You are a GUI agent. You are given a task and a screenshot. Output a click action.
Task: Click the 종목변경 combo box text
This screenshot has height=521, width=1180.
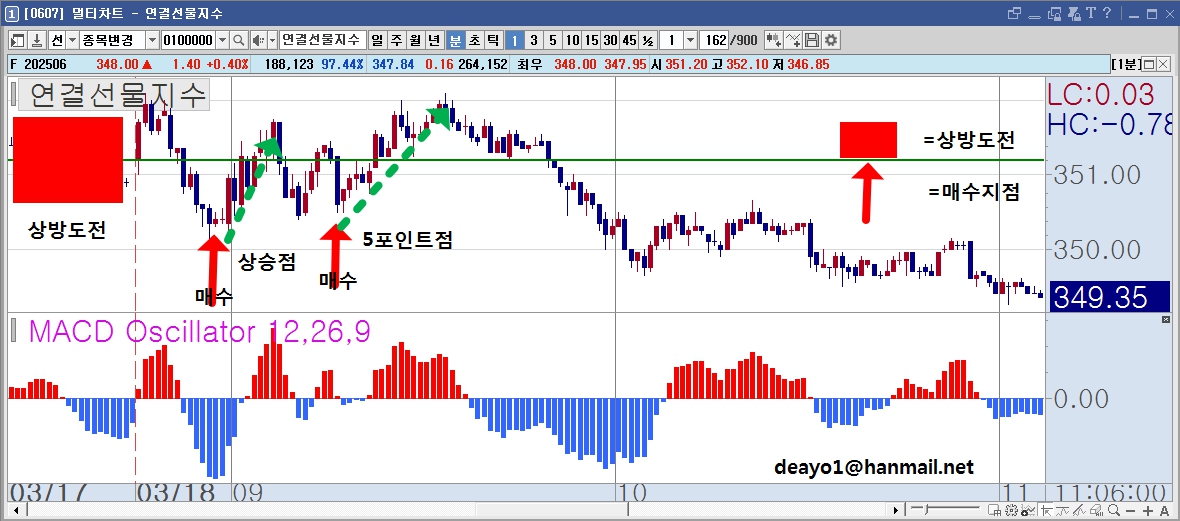pyautogui.click(x=113, y=40)
